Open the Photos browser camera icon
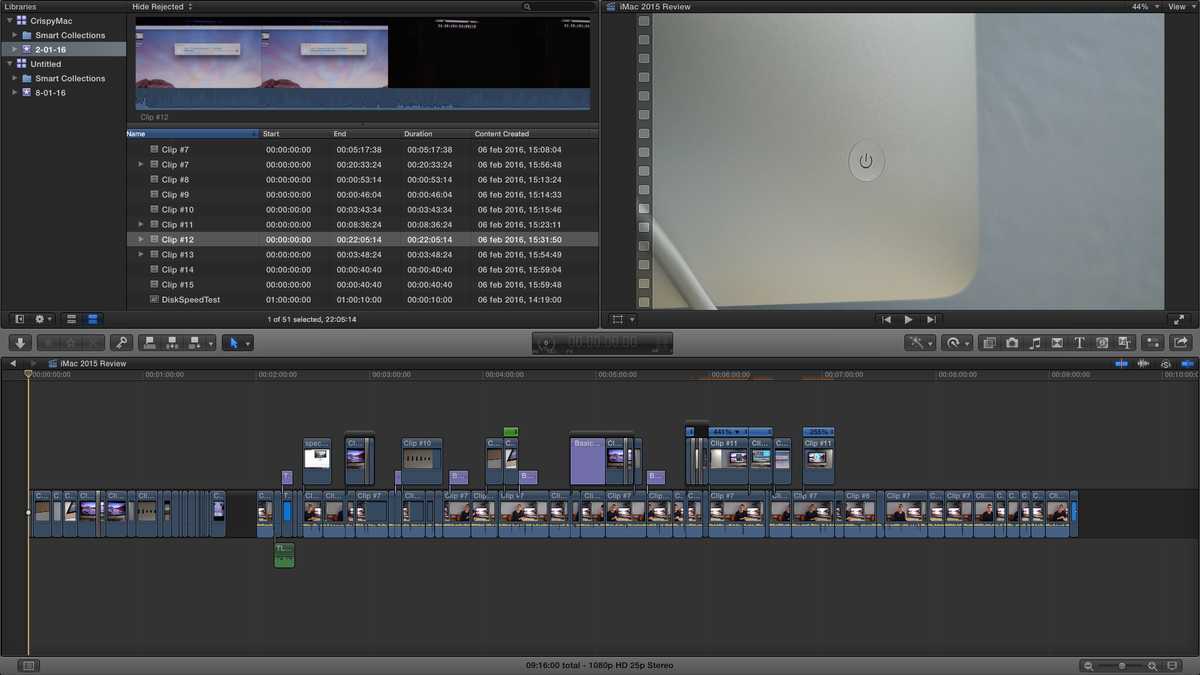This screenshot has height=675, width=1200. click(x=1012, y=343)
